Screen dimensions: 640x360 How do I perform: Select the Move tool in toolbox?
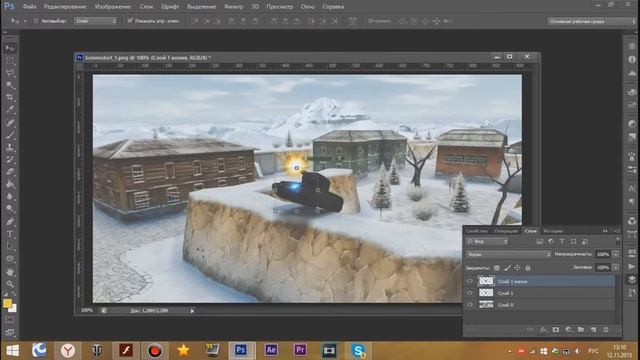click(10, 48)
